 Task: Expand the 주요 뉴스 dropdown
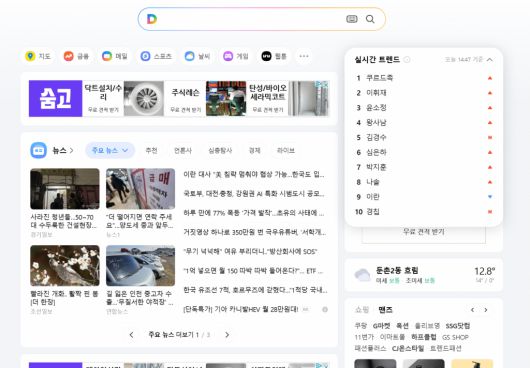point(110,150)
